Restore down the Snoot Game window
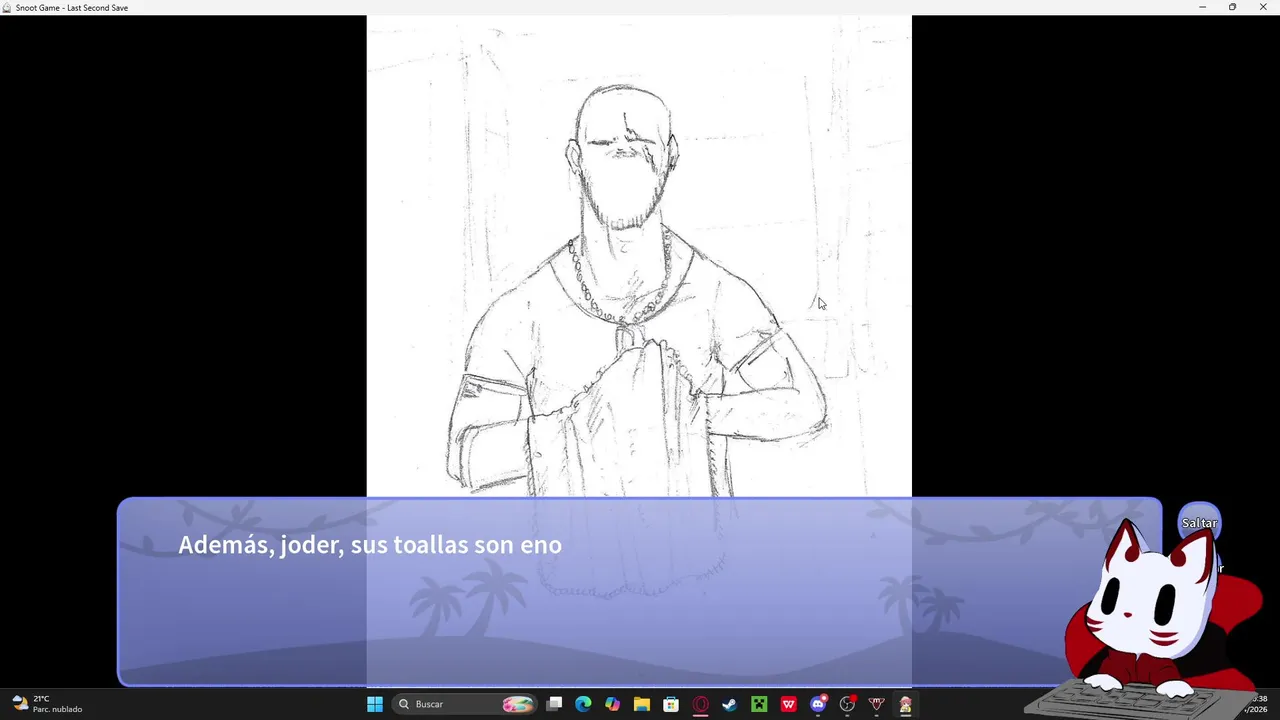The width and height of the screenshot is (1280, 720). (1232, 7)
